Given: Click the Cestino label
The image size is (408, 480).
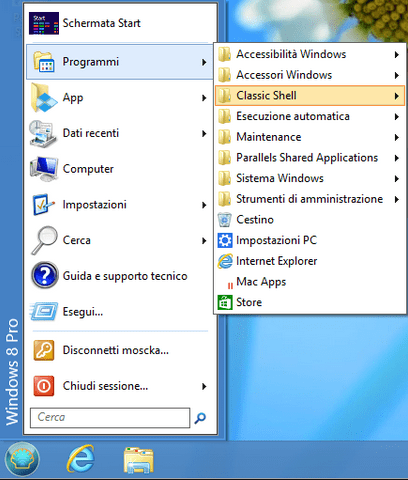Looking at the screenshot, I should pos(255,220).
